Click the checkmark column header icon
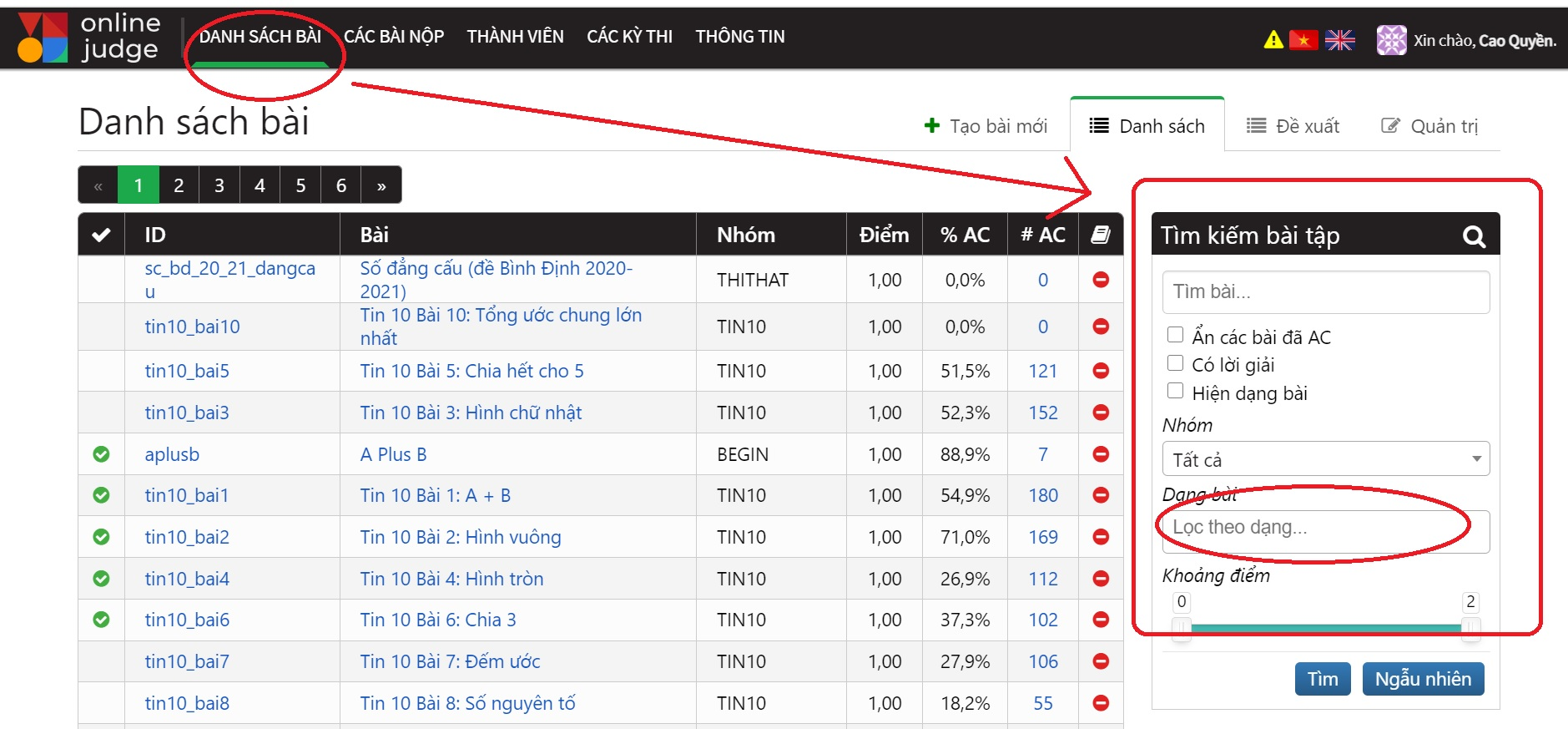Screen dimensions: 1568x729 pos(101,235)
